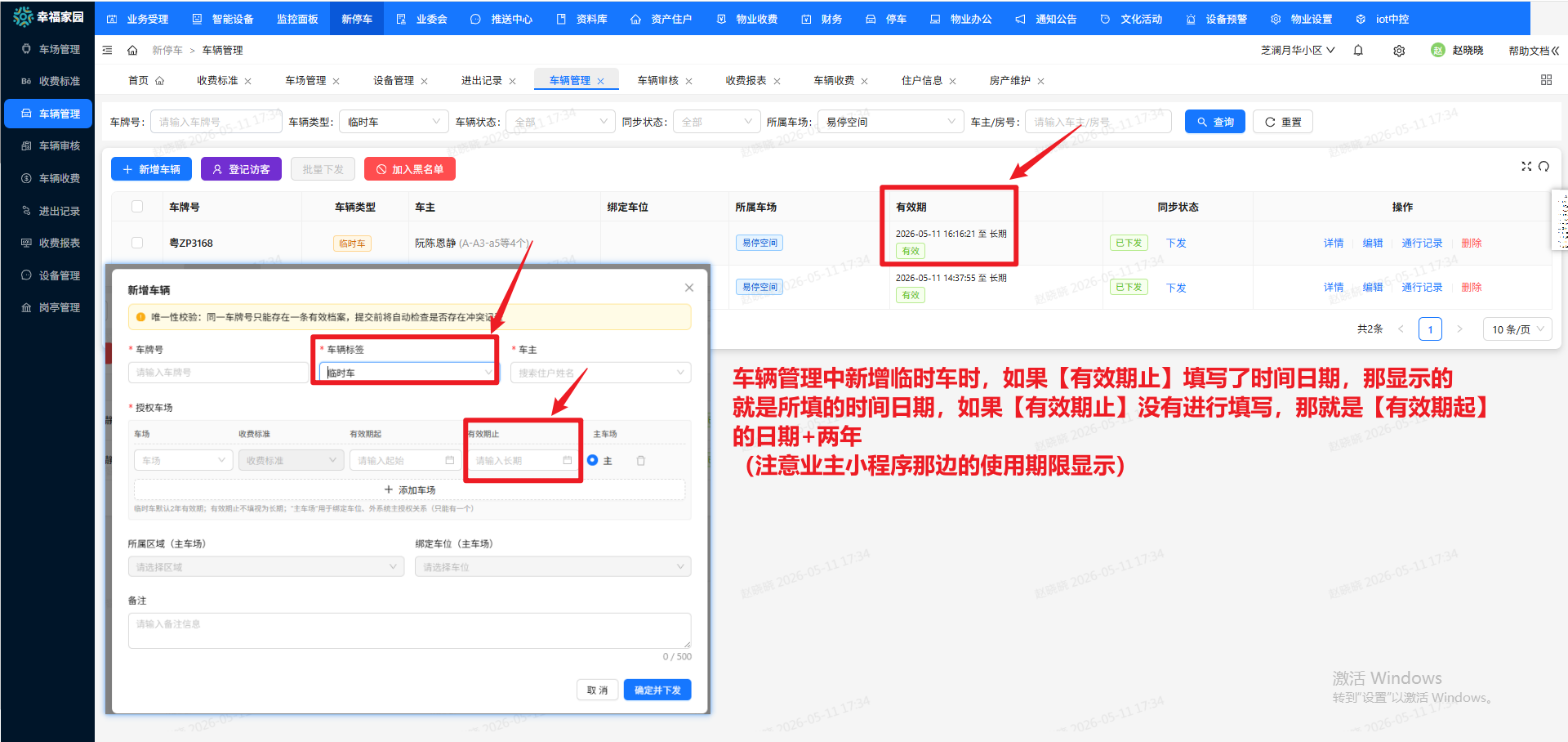This screenshot has width=1568, height=742.
Task: Close the 新增车辆 dialog with X
Action: click(689, 288)
